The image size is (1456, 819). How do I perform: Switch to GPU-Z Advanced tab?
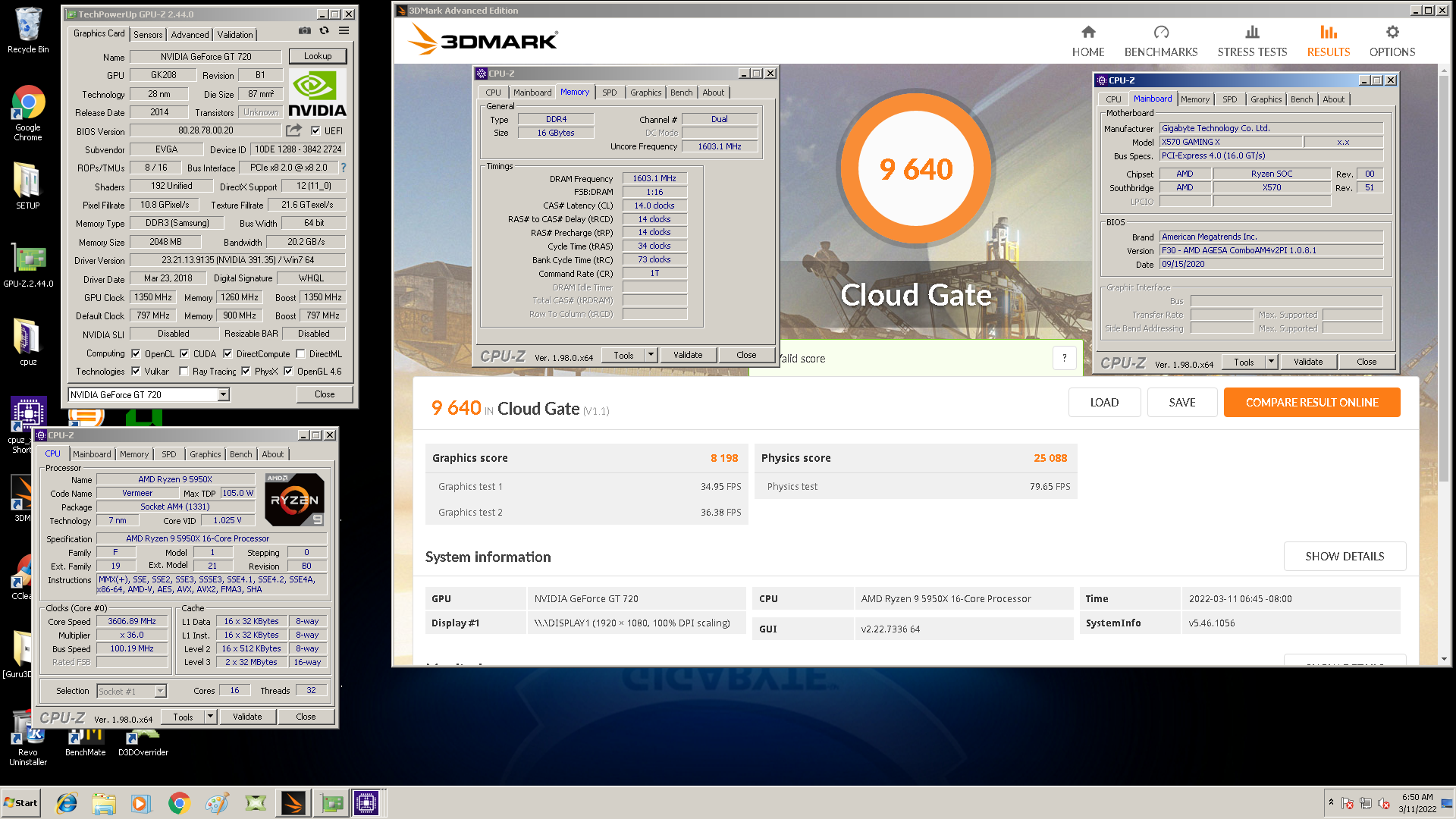pos(190,35)
